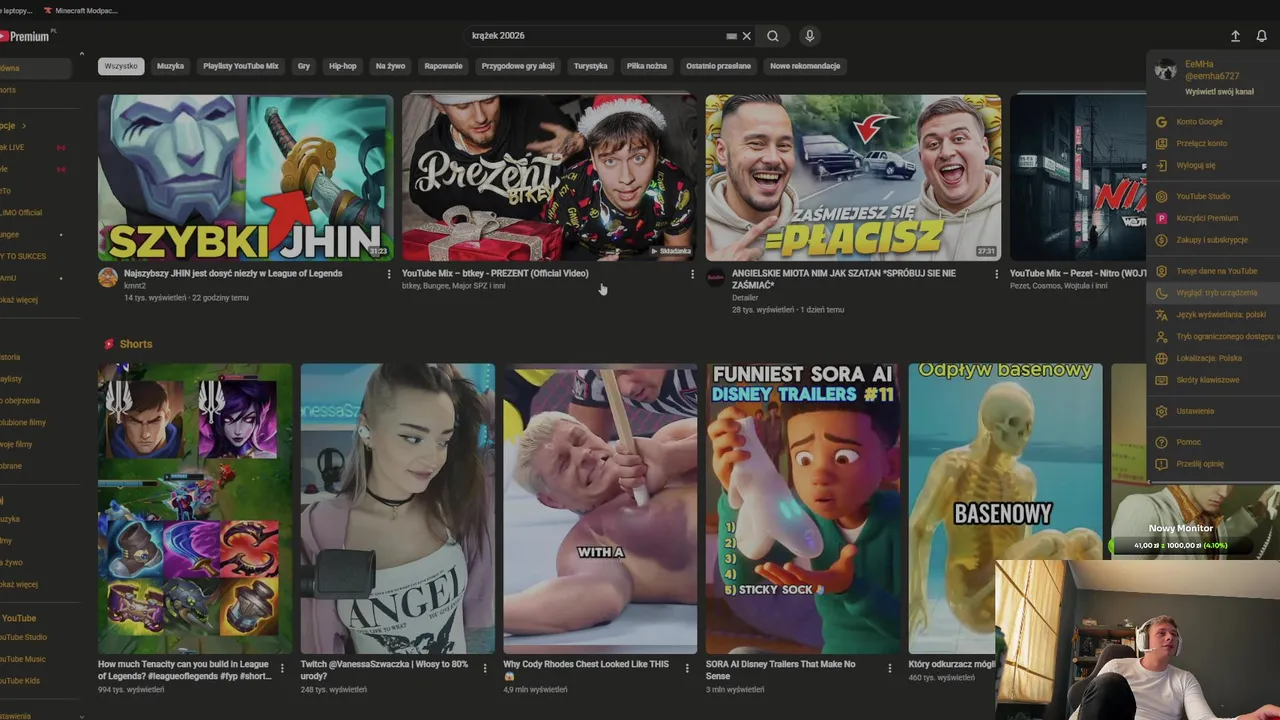Click the kmnt2 channel name
The width and height of the screenshot is (1280, 720).
135,286
